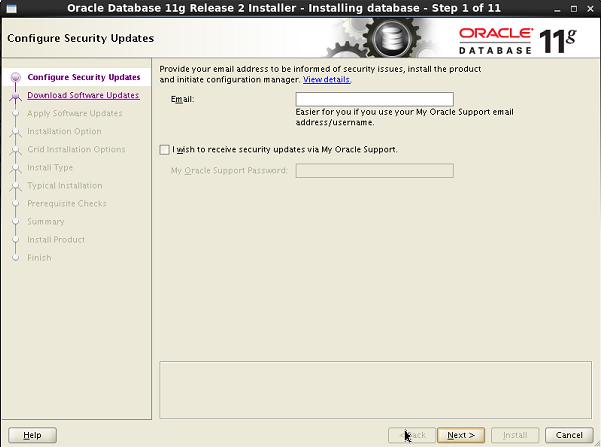This screenshot has width=601, height=447.
Task: Select Apply Software Updates step
Action: 75,113
